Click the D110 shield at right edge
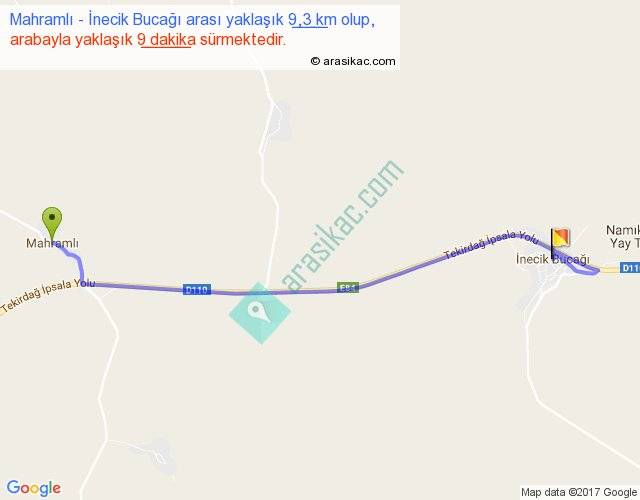This screenshot has height=500, width=640. 630,268
